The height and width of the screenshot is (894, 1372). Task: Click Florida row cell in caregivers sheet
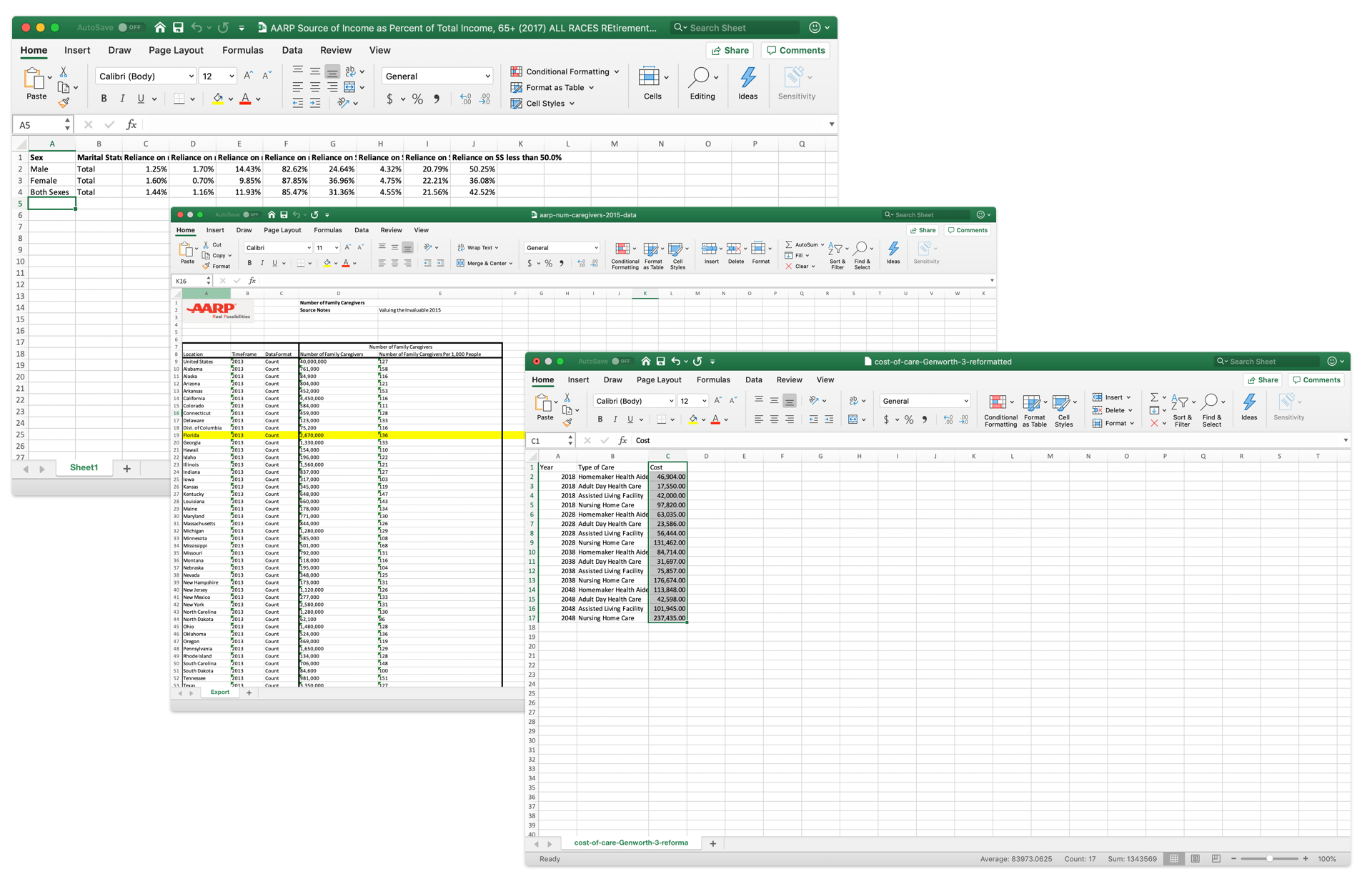(206, 434)
